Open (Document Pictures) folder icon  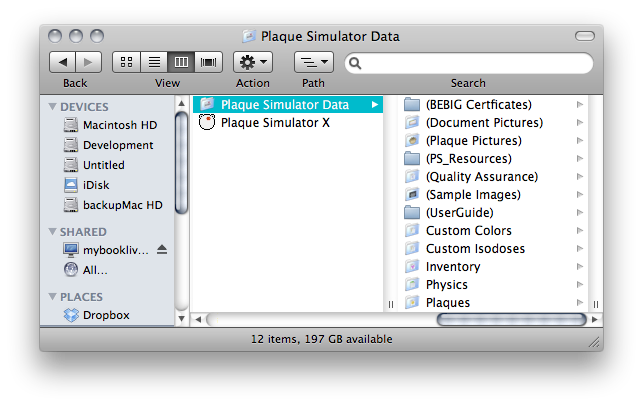pyautogui.click(x=412, y=123)
